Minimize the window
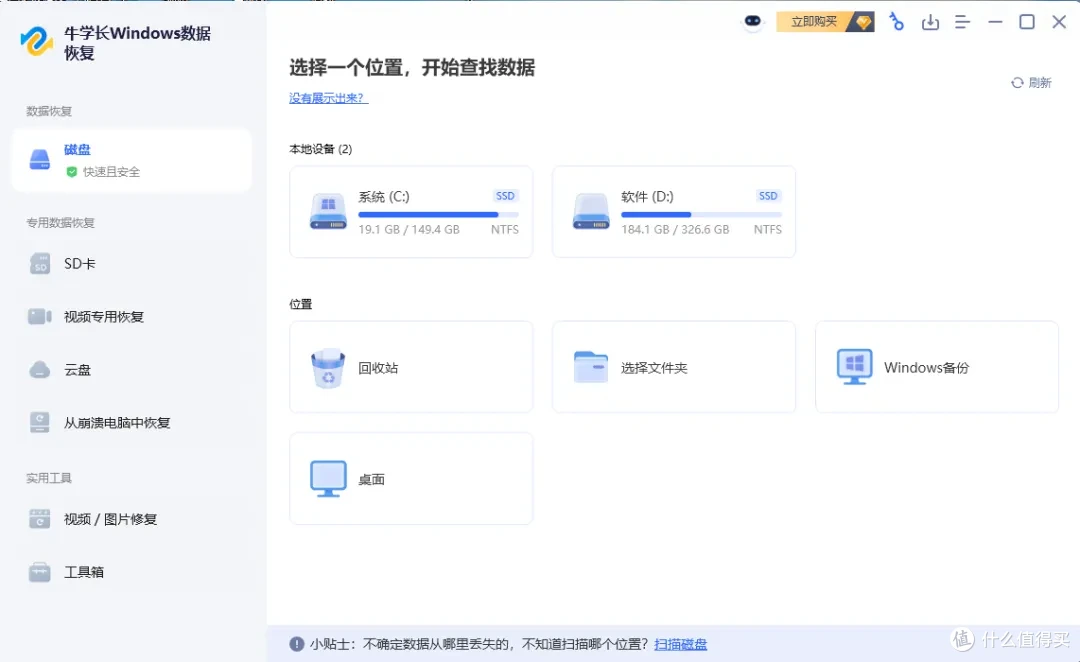Screen dimensions: 1080x662 click(995, 22)
